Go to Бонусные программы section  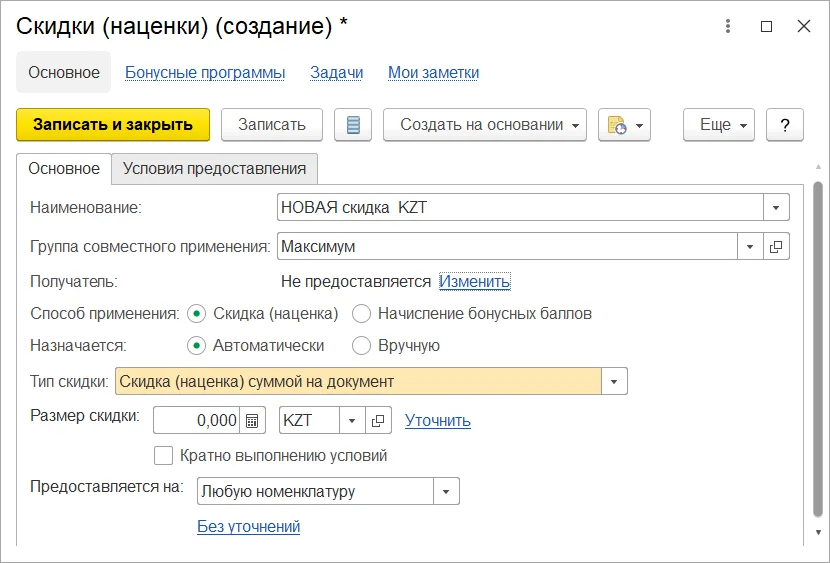pyautogui.click(x=205, y=72)
